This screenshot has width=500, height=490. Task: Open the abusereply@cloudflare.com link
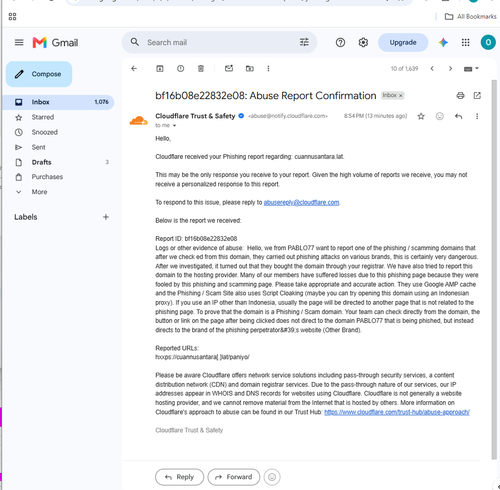(x=301, y=202)
